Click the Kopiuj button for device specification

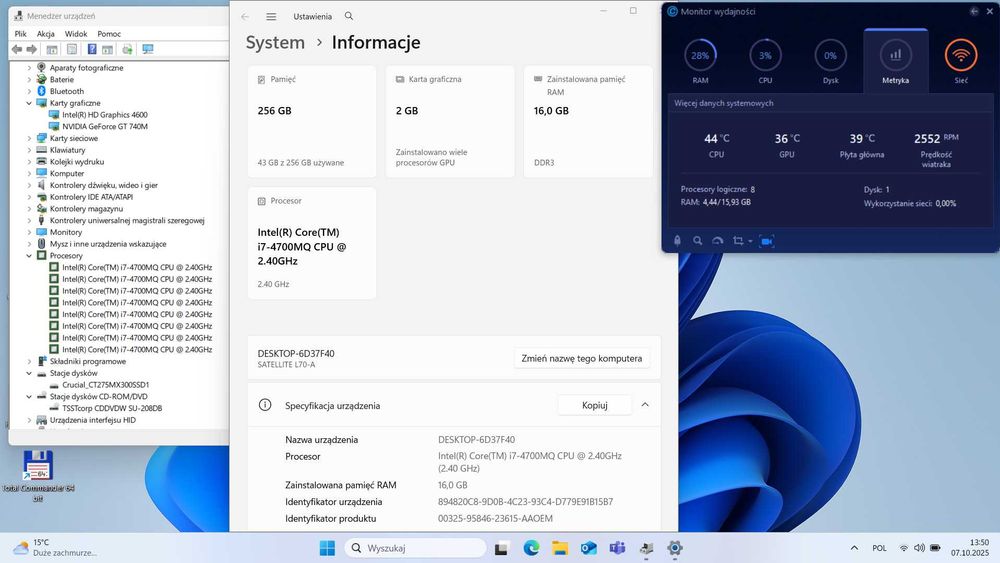click(x=594, y=405)
